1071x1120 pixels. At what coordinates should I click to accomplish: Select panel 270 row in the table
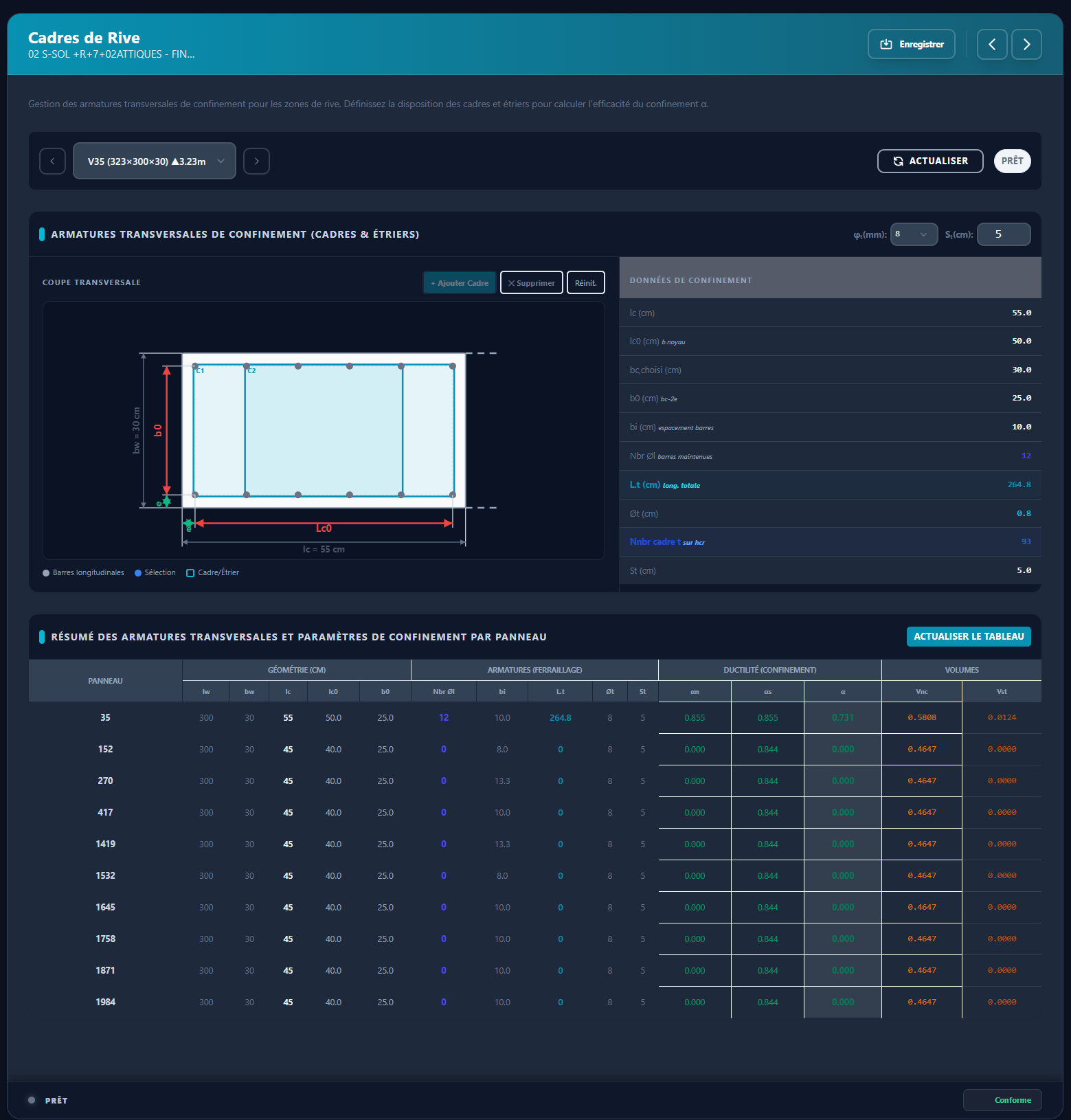point(534,781)
